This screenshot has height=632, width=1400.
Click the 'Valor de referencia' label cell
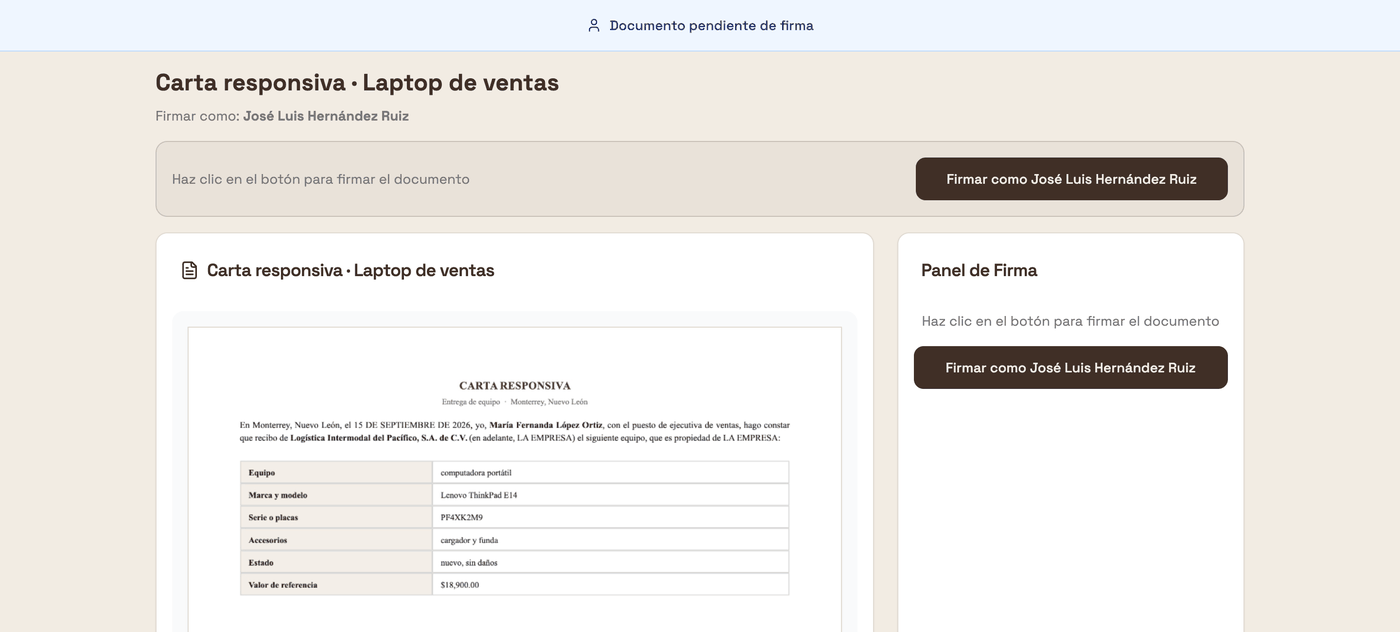(336, 584)
